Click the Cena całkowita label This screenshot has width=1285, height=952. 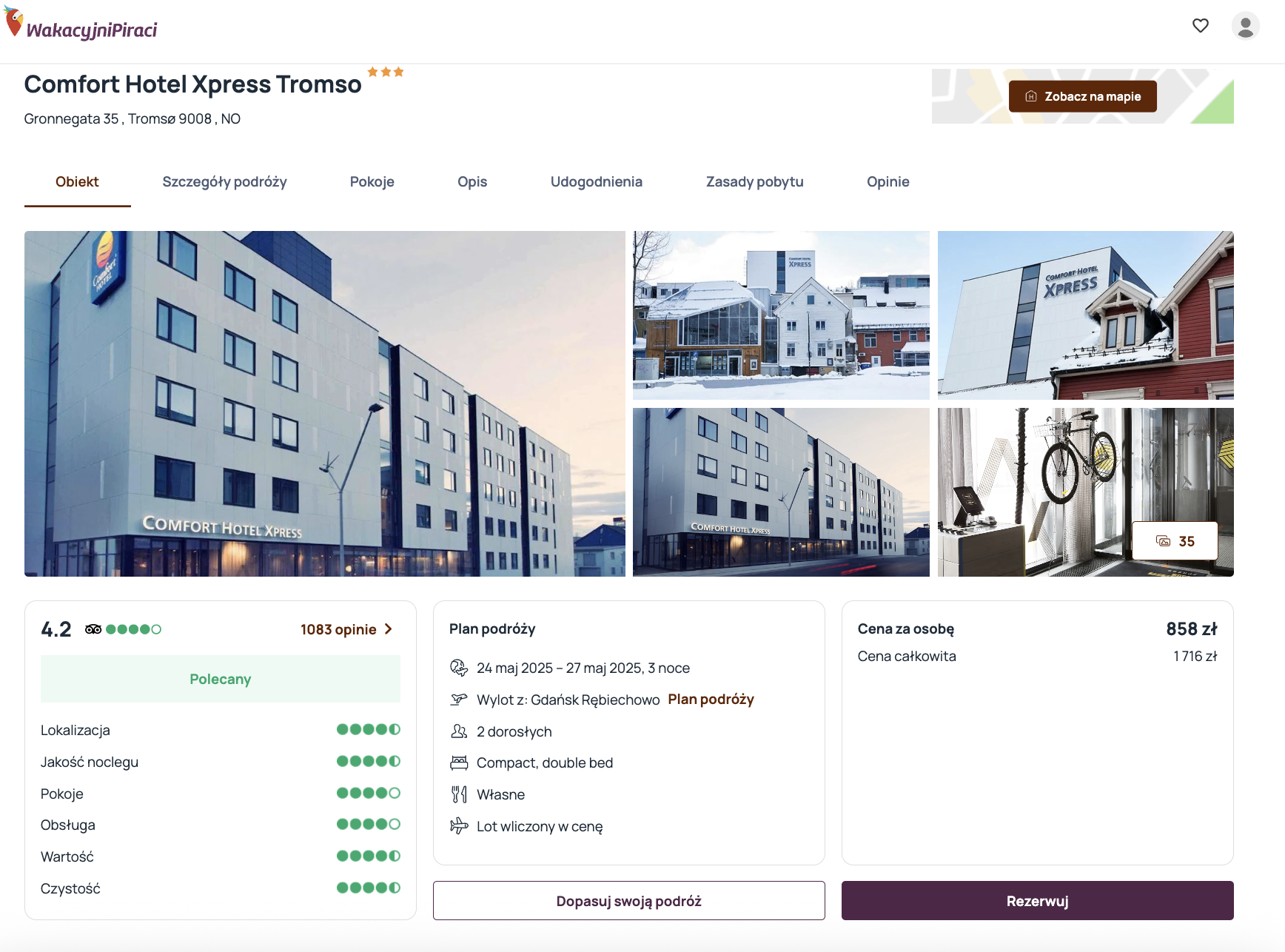click(907, 656)
